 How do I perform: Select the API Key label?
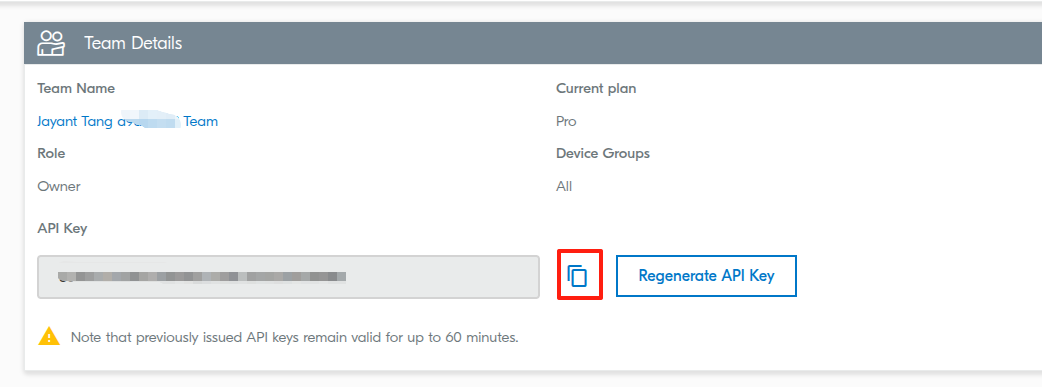pos(62,229)
